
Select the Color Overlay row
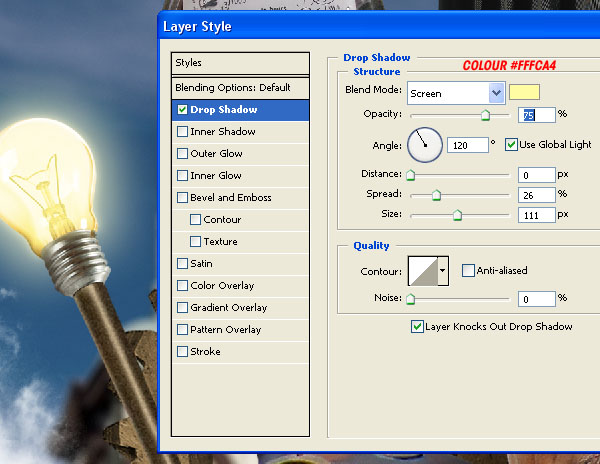(x=240, y=286)
